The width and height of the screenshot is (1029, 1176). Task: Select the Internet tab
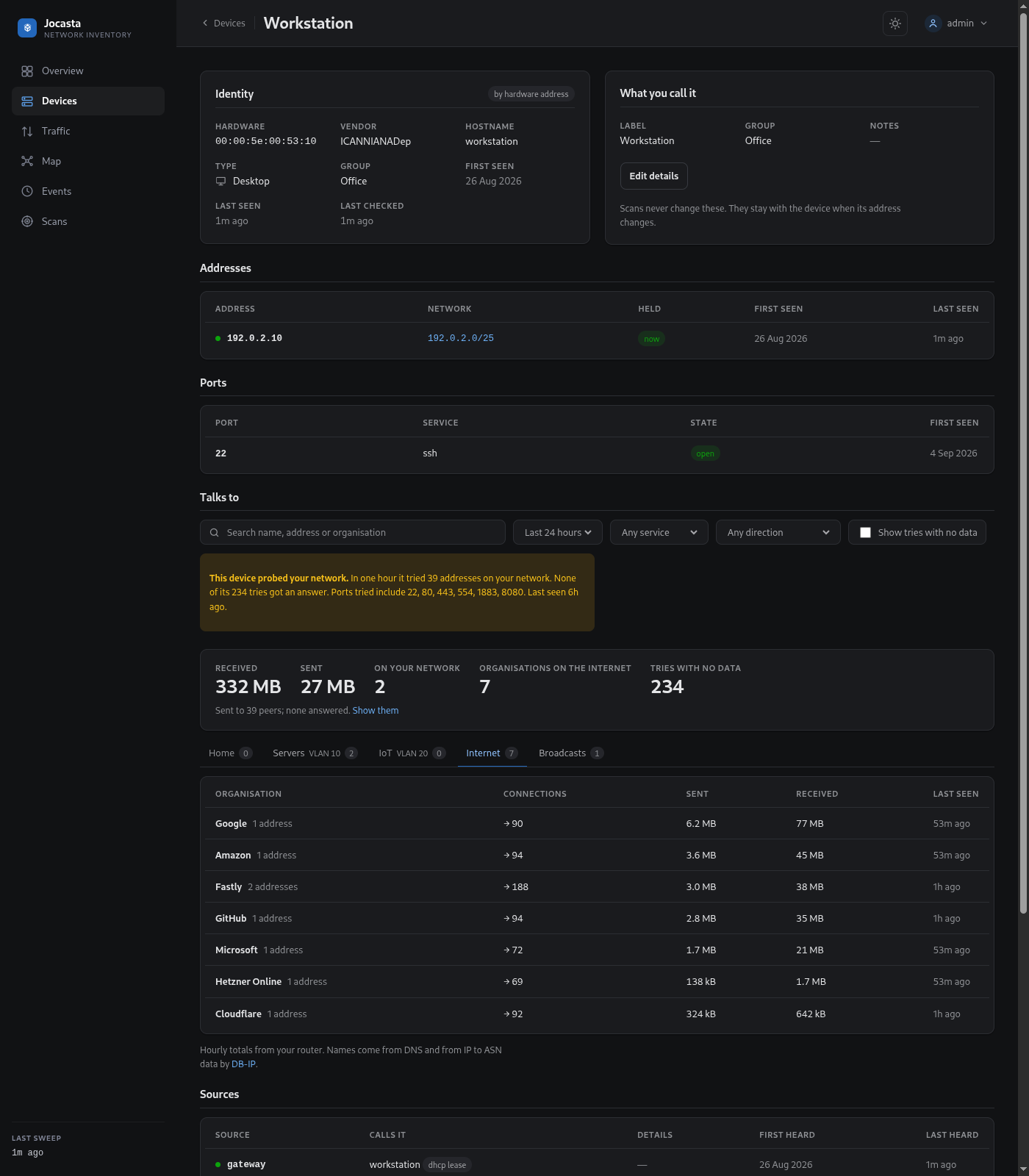coord(492,753)
